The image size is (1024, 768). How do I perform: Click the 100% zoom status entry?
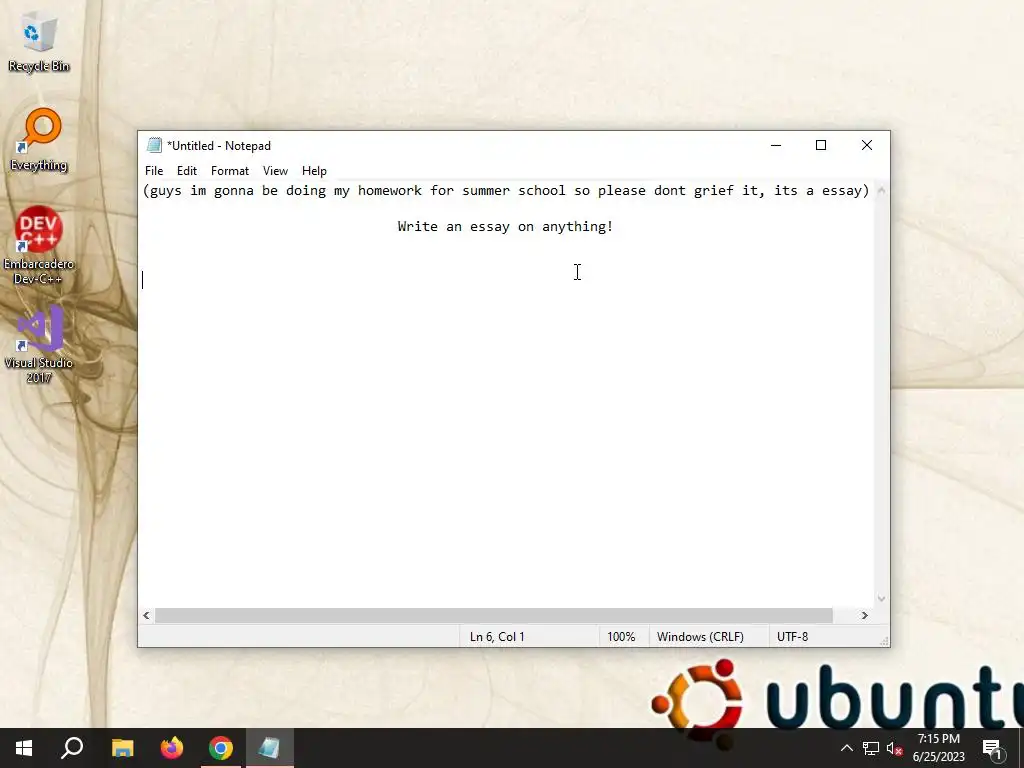coord(621,637)
